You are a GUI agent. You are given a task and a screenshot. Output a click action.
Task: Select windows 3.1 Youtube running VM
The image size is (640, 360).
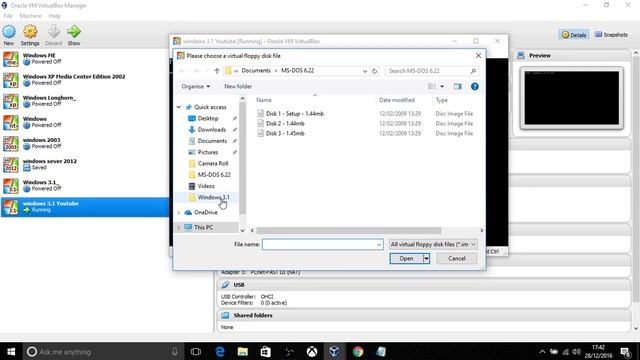84,207
